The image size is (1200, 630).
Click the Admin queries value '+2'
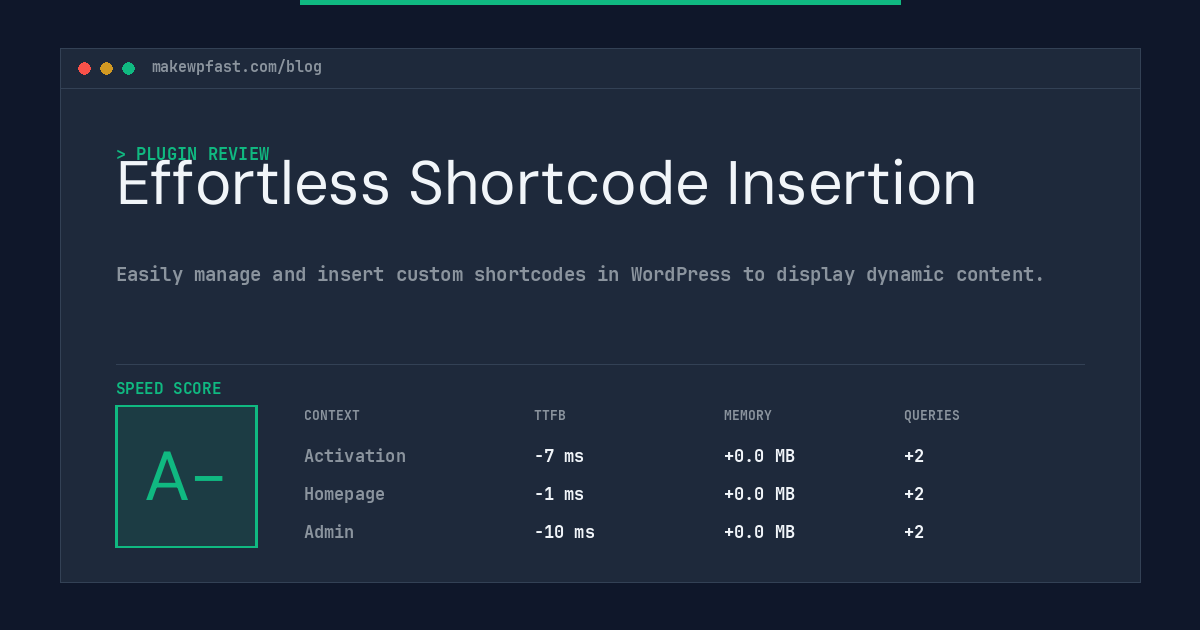coord(914,532)
